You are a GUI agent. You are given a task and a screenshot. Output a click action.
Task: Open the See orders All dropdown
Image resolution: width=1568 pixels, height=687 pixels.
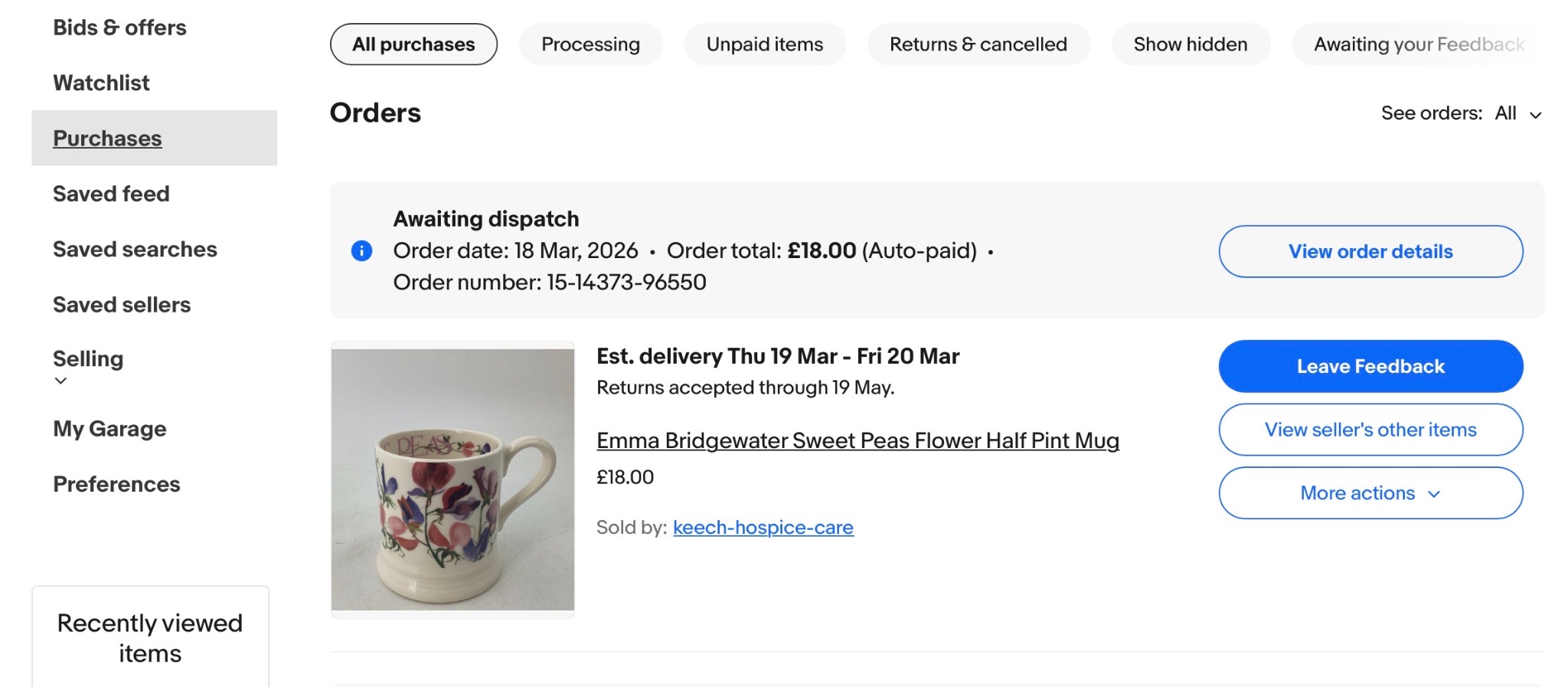pyautogui.click(x=1517, y=113)
